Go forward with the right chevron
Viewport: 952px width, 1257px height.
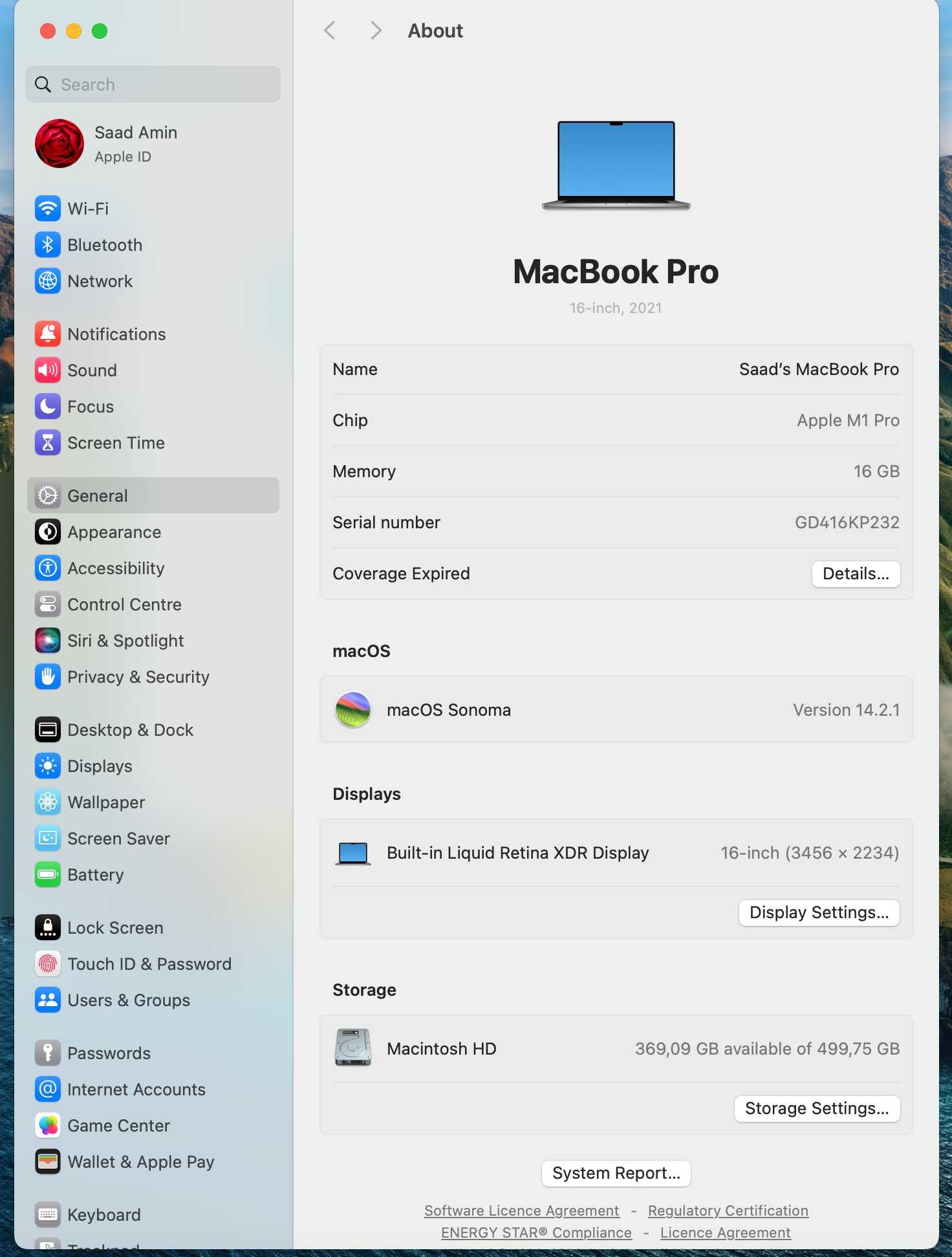376,30
